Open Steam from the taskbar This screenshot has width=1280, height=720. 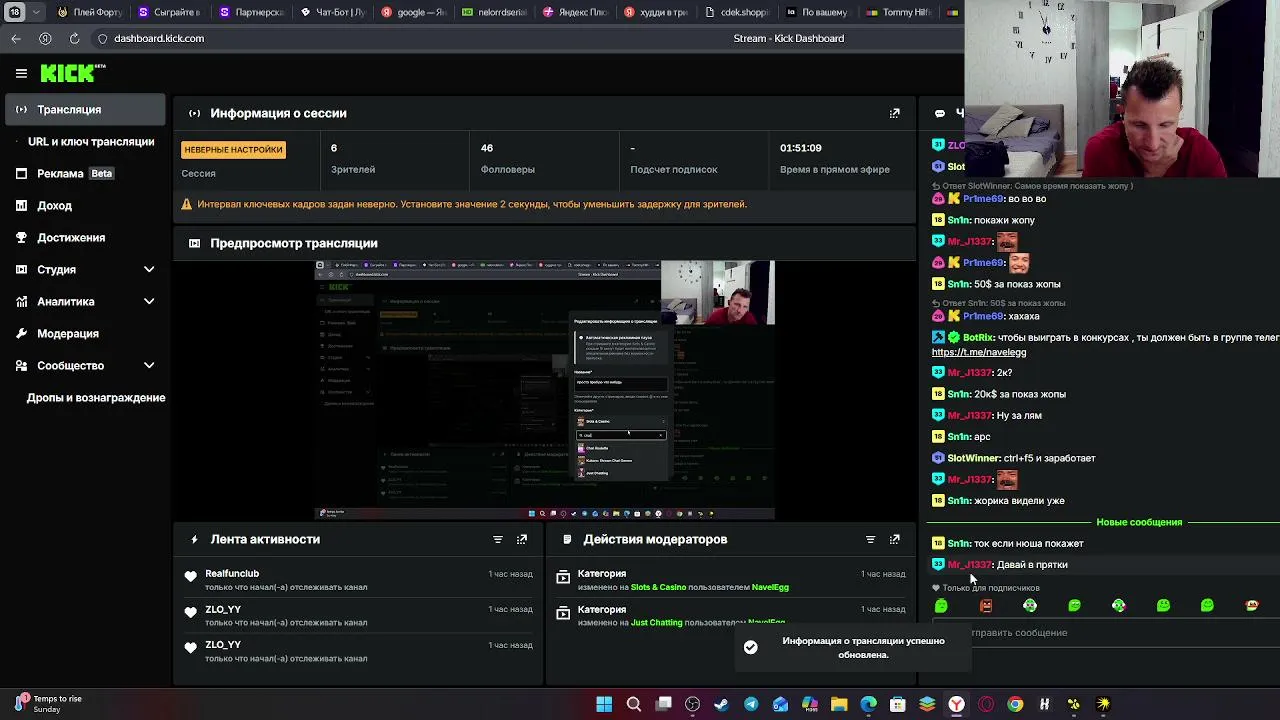[721, 704]
